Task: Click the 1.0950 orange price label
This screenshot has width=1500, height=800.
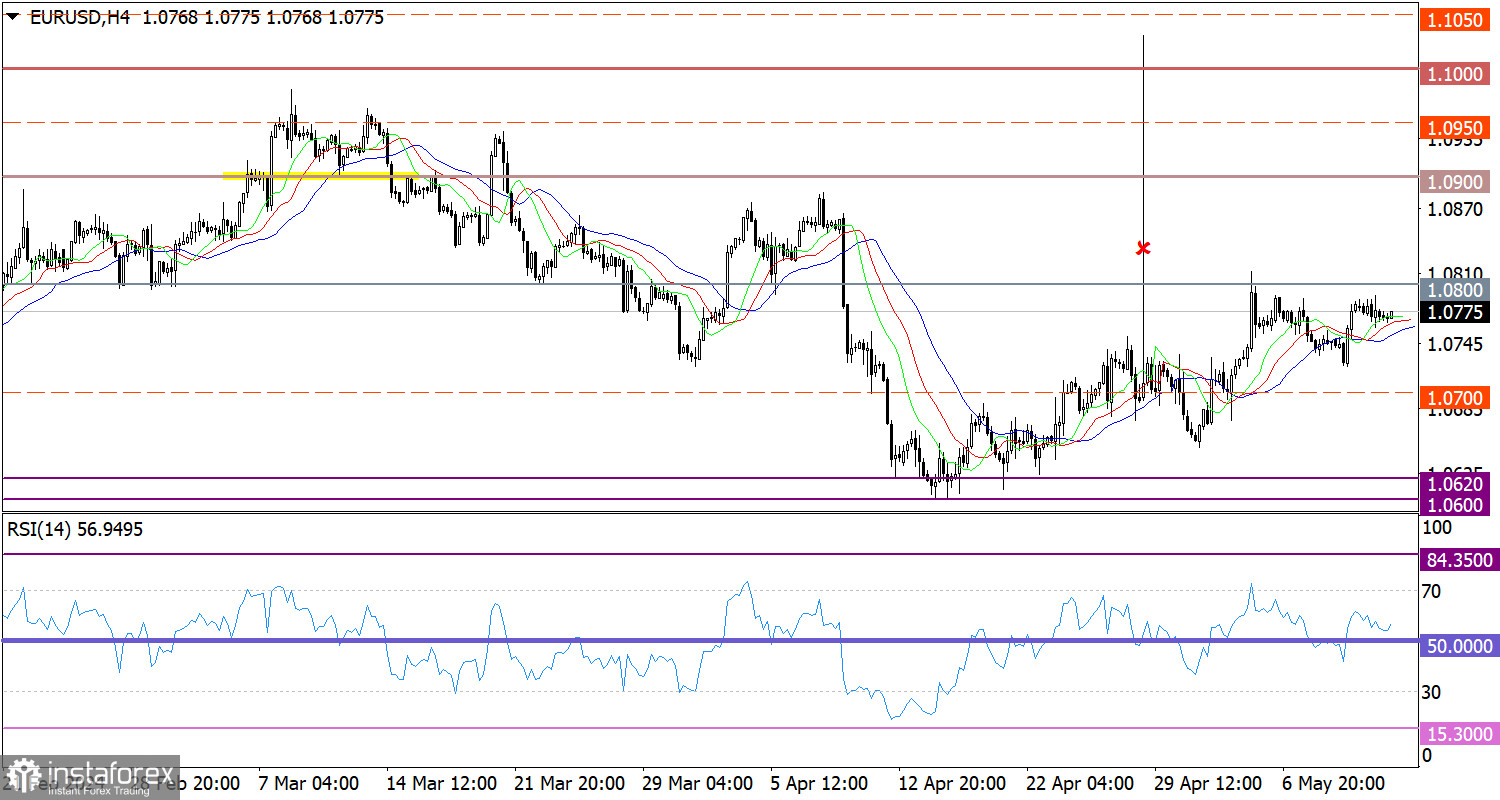Action: pos(1456,127)
